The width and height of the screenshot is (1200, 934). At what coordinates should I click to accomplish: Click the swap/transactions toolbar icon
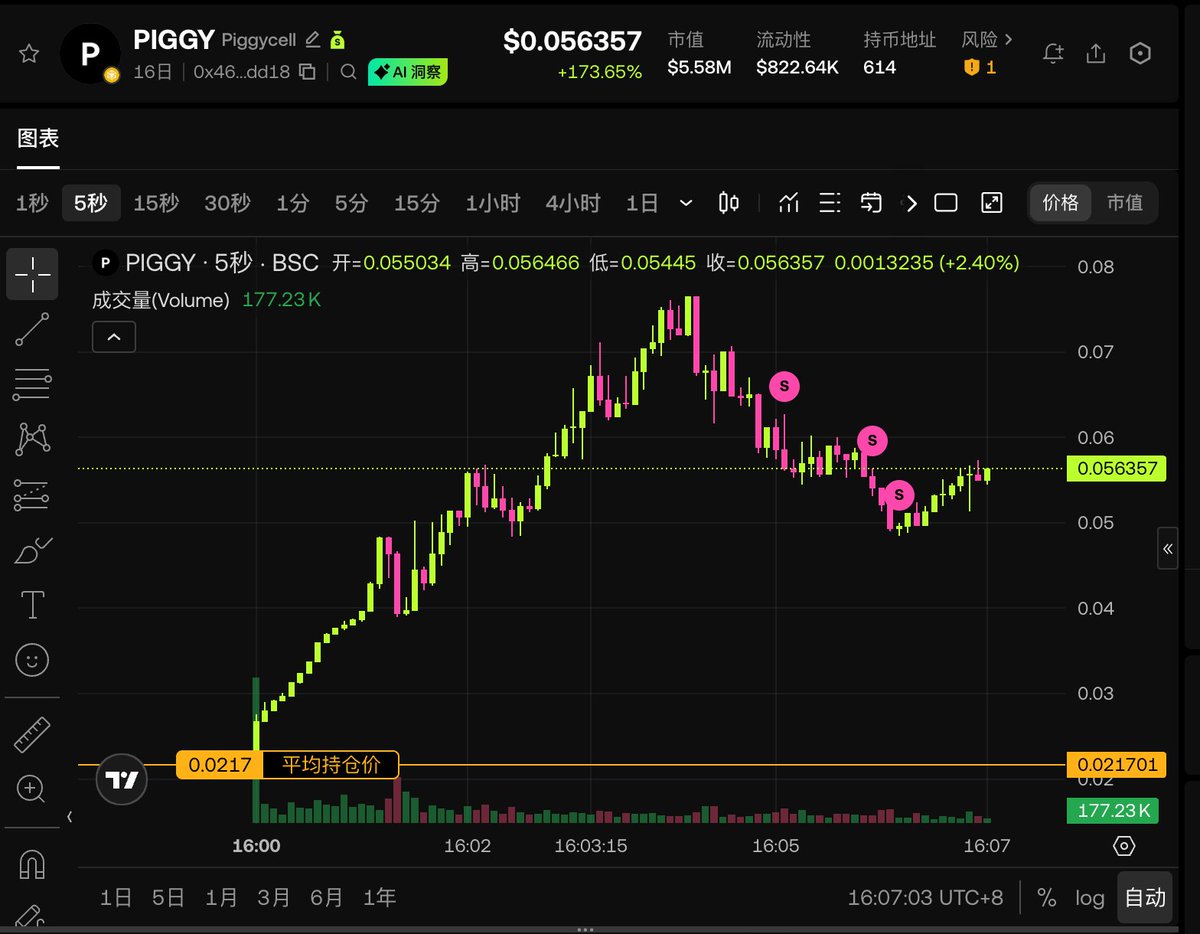pyautogui.click(x=871, y=203)
